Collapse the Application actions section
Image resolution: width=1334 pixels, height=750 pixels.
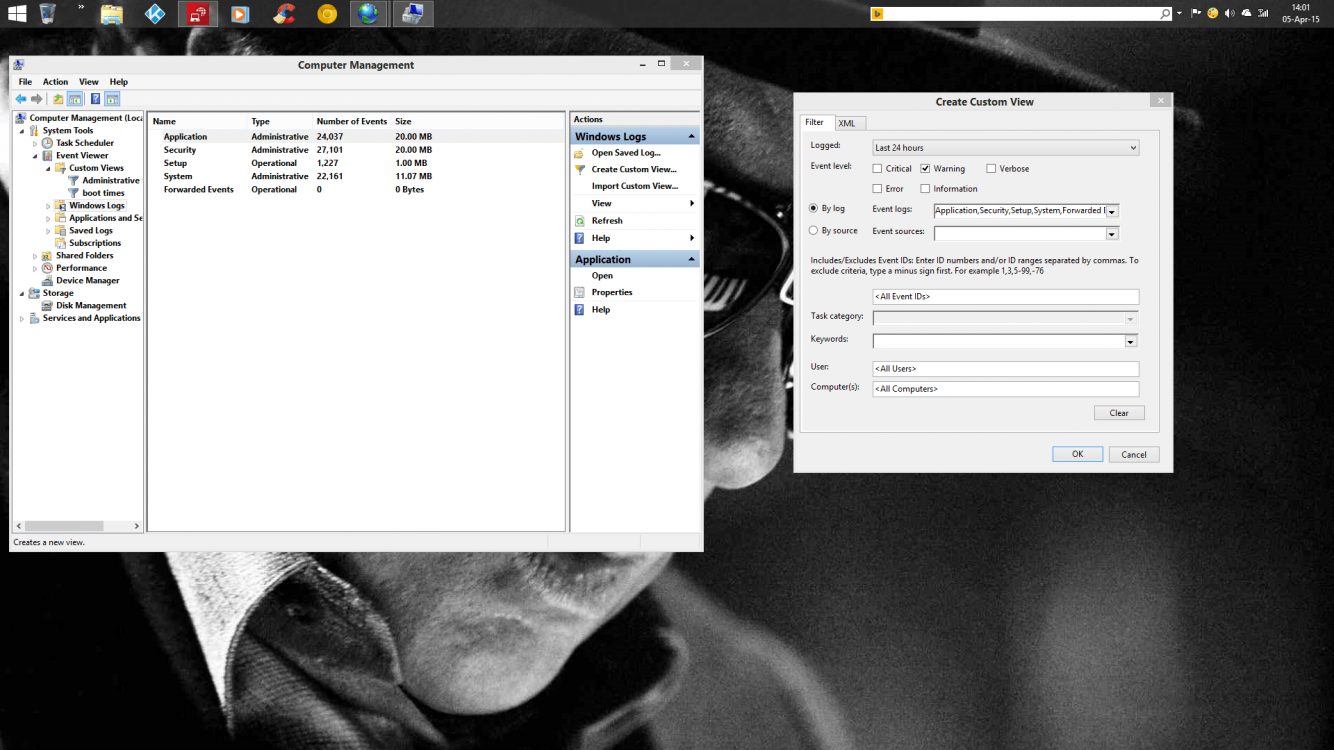(x=690, y=259)
